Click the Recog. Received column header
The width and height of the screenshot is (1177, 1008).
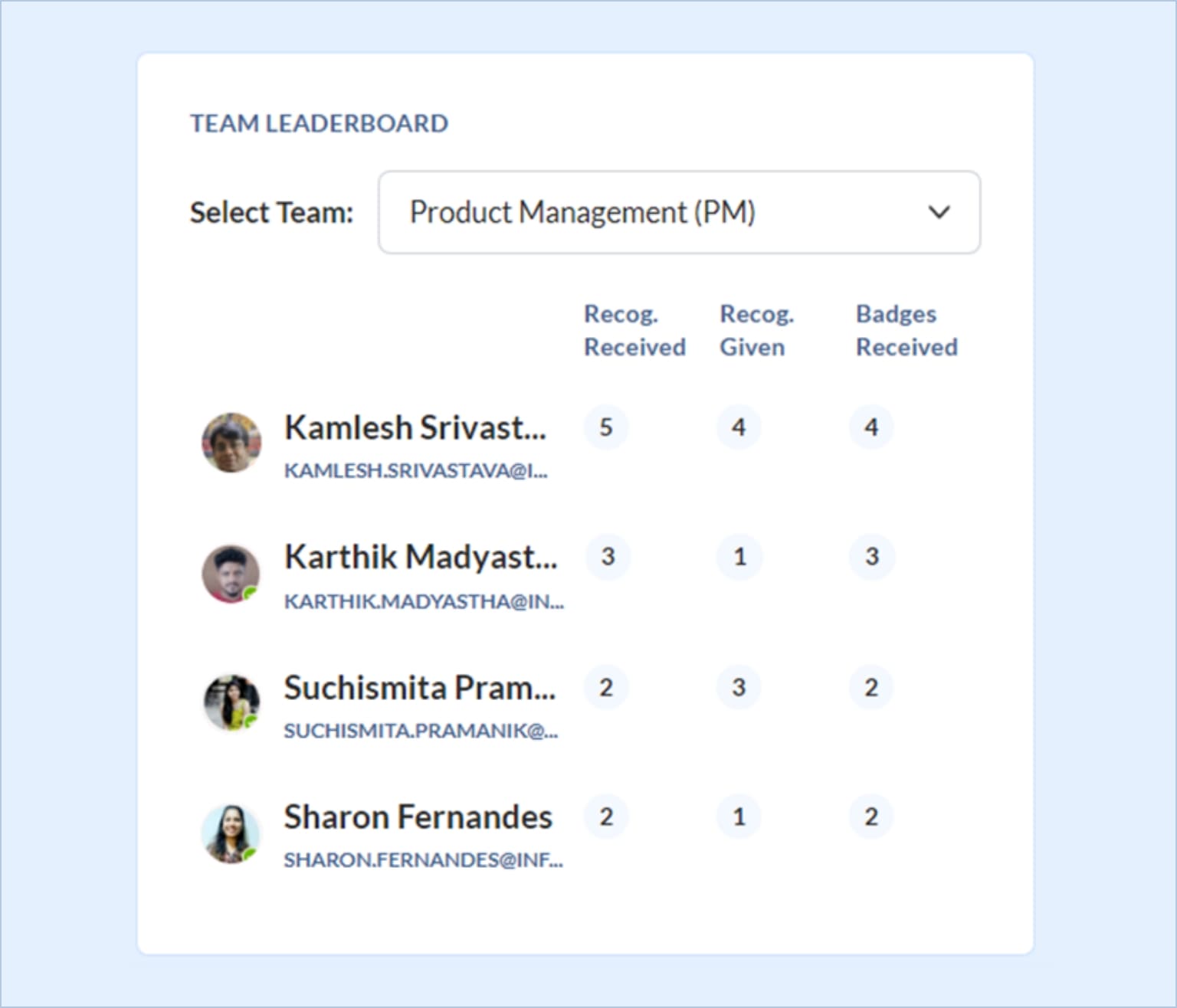[x=634, y=330]
